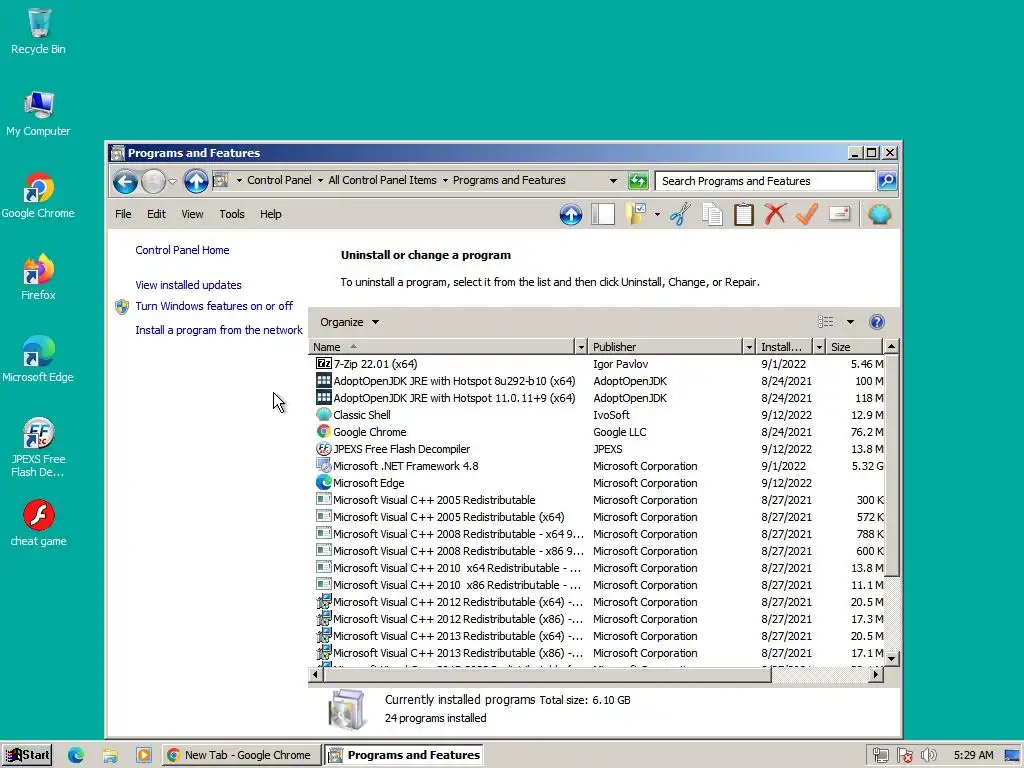Click the Copy pages icon
Screen dimensions: 1024x768
tap(712, 214)
